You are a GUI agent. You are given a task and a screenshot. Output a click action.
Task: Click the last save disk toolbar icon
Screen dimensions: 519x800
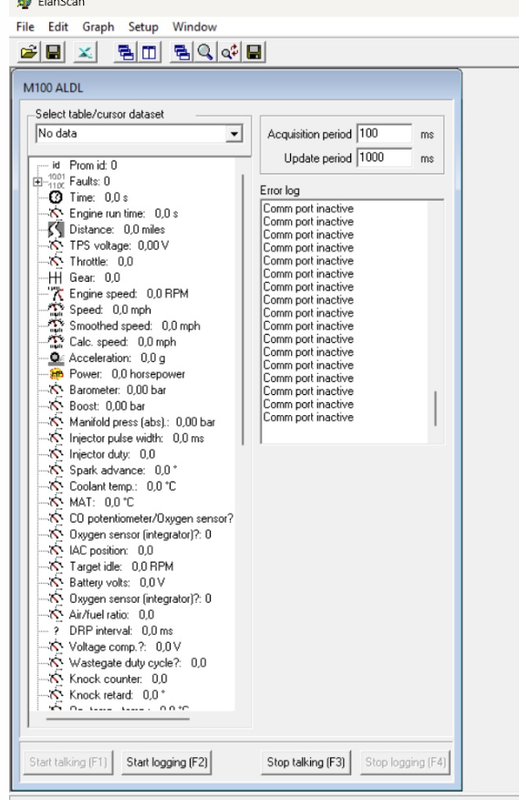pyautogui.click(x=254, y=52)
